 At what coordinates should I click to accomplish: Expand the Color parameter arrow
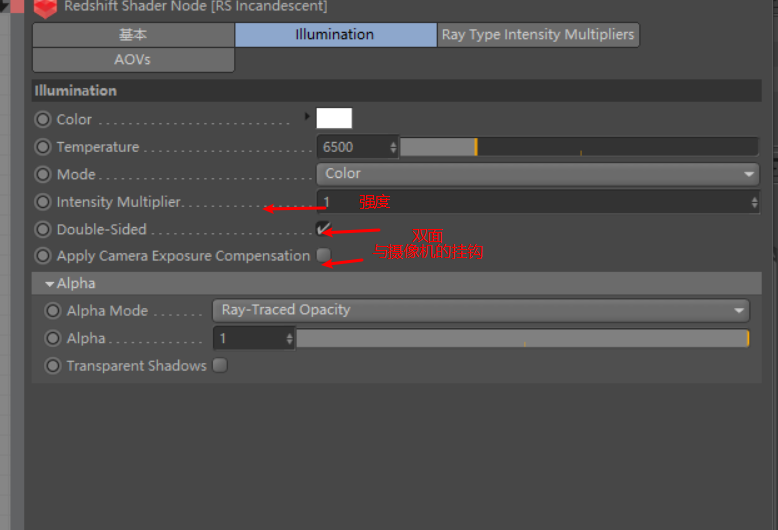pos(307,116)
